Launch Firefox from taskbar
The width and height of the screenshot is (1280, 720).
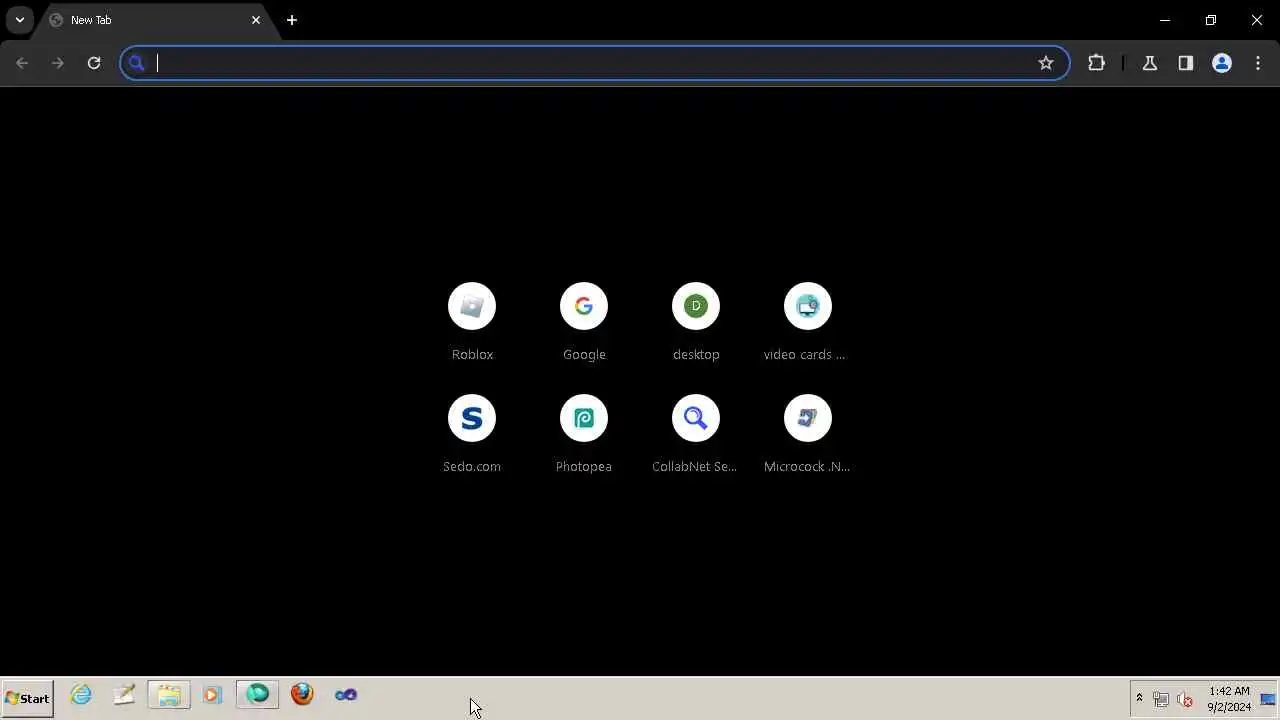click(302, 695)
